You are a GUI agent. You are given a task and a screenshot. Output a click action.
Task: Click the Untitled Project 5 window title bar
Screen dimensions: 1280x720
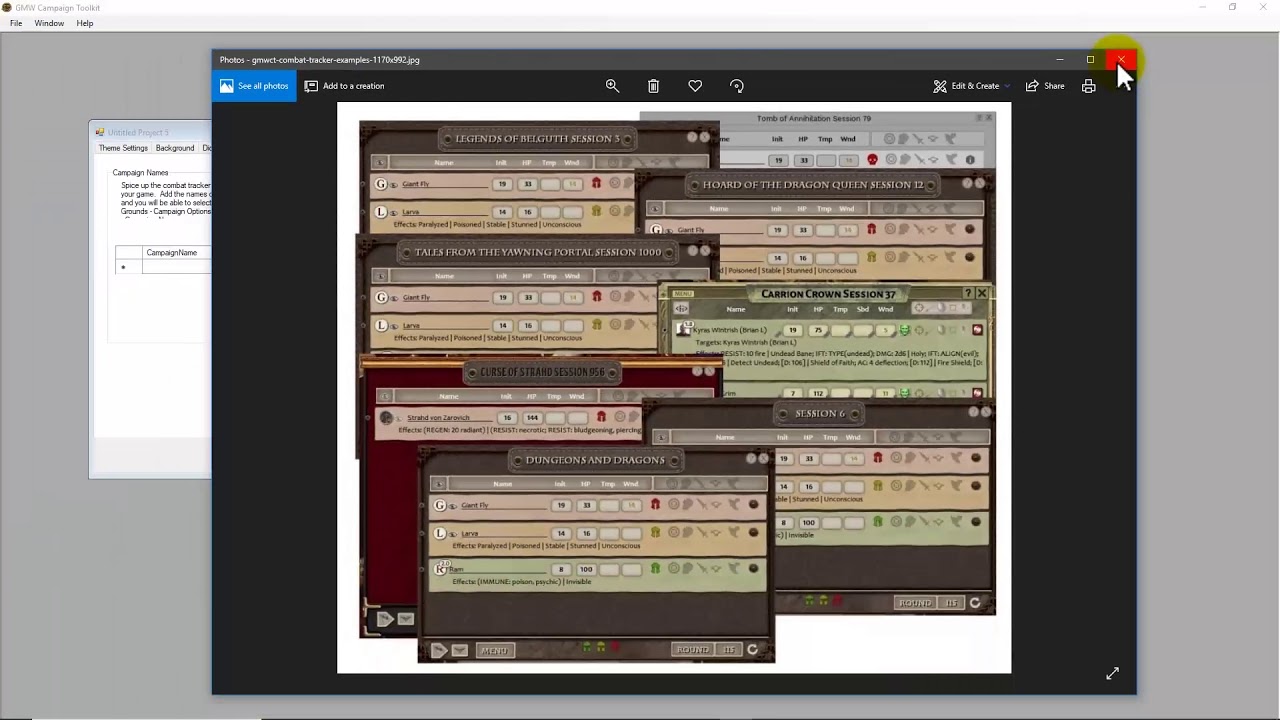pyautogui.click(x=150, y=132)
